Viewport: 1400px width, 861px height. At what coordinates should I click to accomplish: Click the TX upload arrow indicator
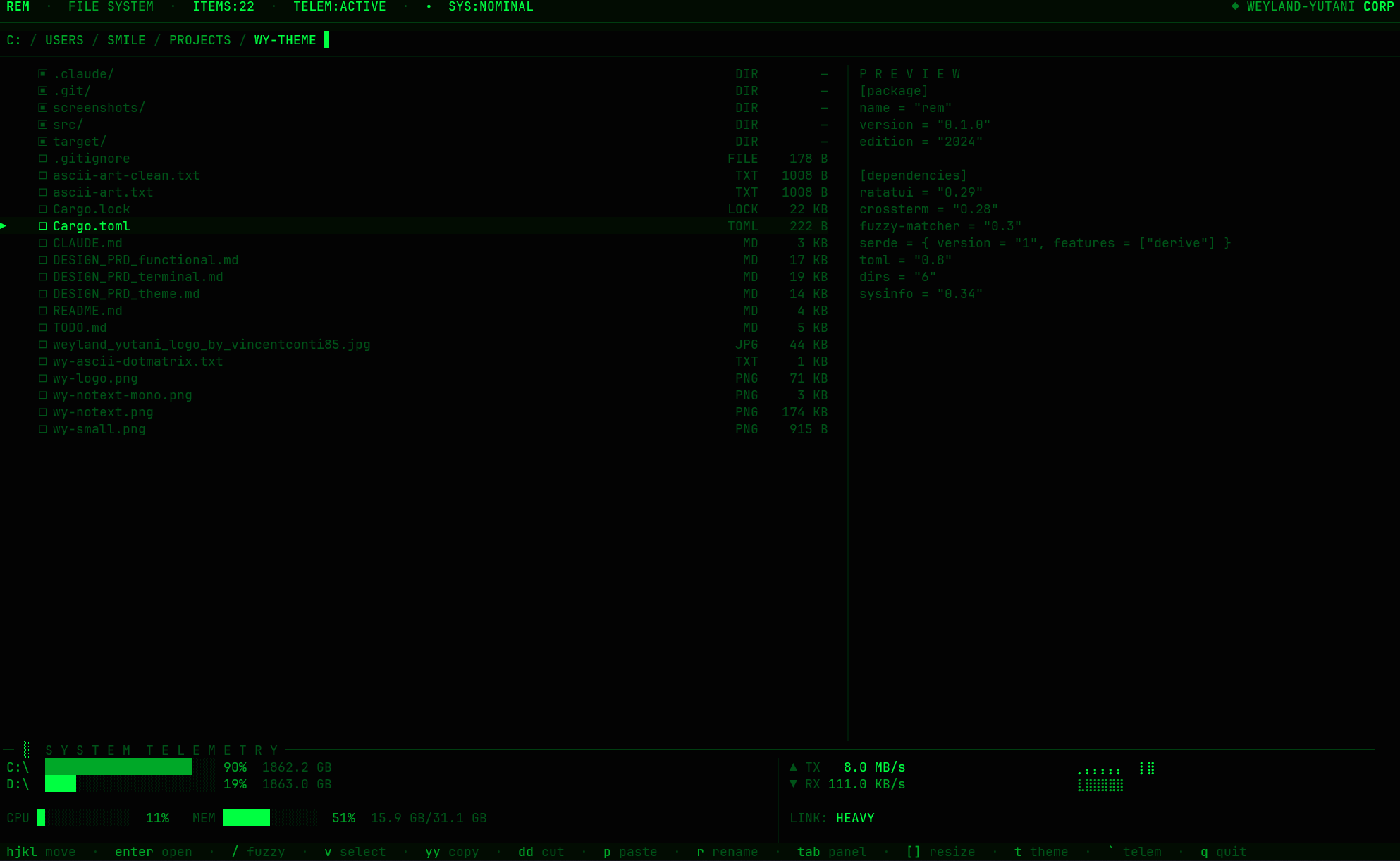pos(794,767)
